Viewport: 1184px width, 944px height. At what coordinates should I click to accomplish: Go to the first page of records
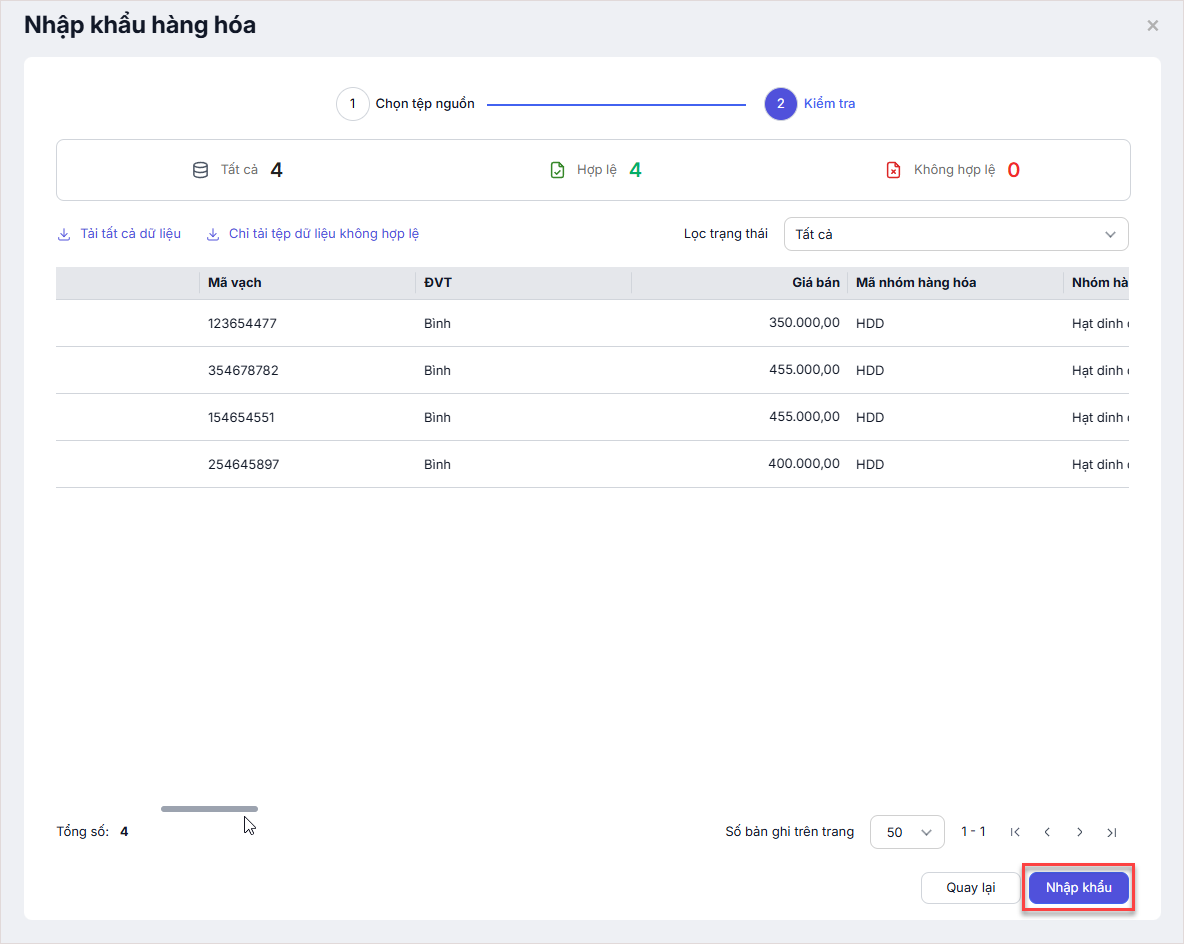1015,832
